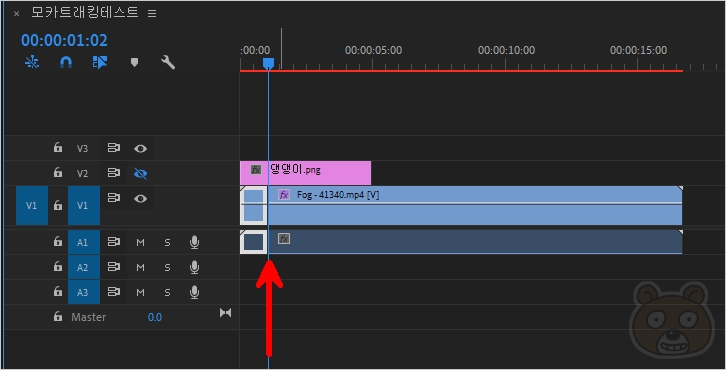Viewport: 726px width, 370px height.
Task: Open timeline display settings wrench
Action: (168, 62)
